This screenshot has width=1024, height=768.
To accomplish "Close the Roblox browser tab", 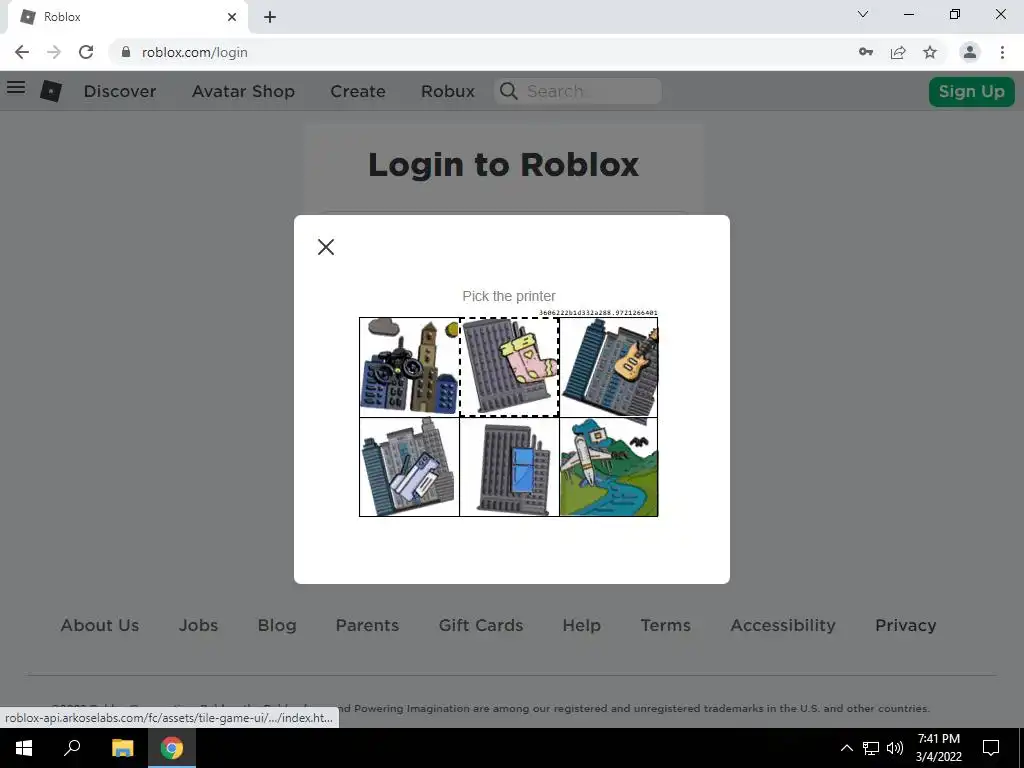I will point(232,17).
